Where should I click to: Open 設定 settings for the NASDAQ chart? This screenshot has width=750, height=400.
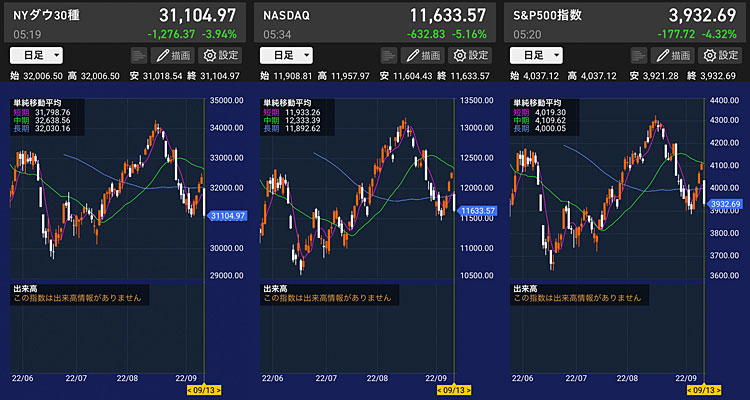[470, 56]
